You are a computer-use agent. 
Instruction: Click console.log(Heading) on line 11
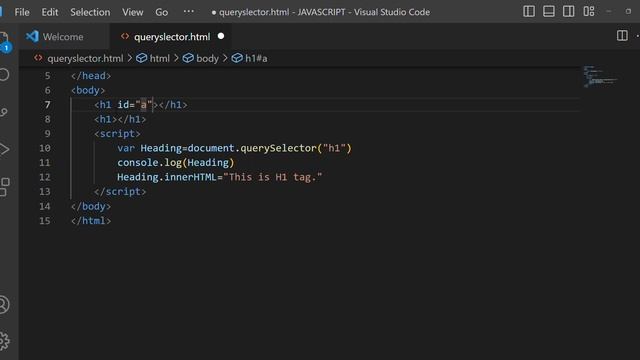(x=176, y=163)
